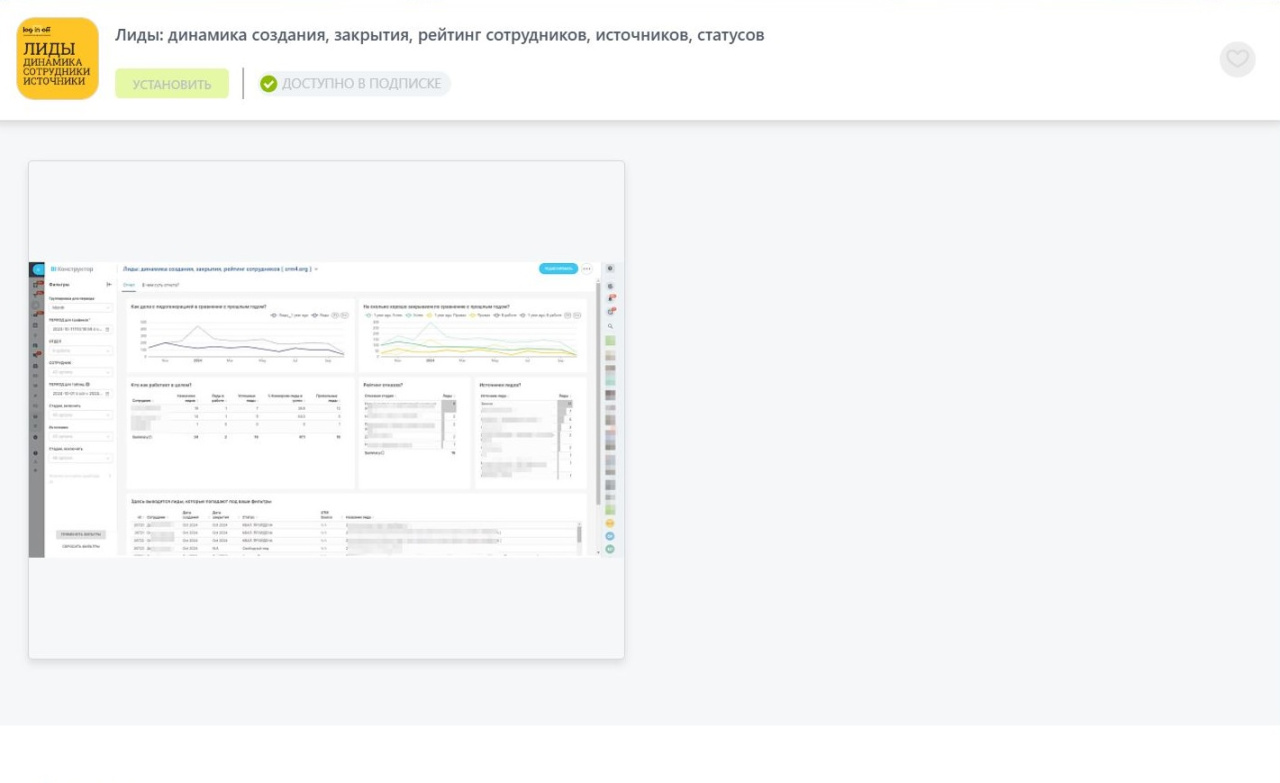Add the app to favorites with the heart icon

point(1237,59)
